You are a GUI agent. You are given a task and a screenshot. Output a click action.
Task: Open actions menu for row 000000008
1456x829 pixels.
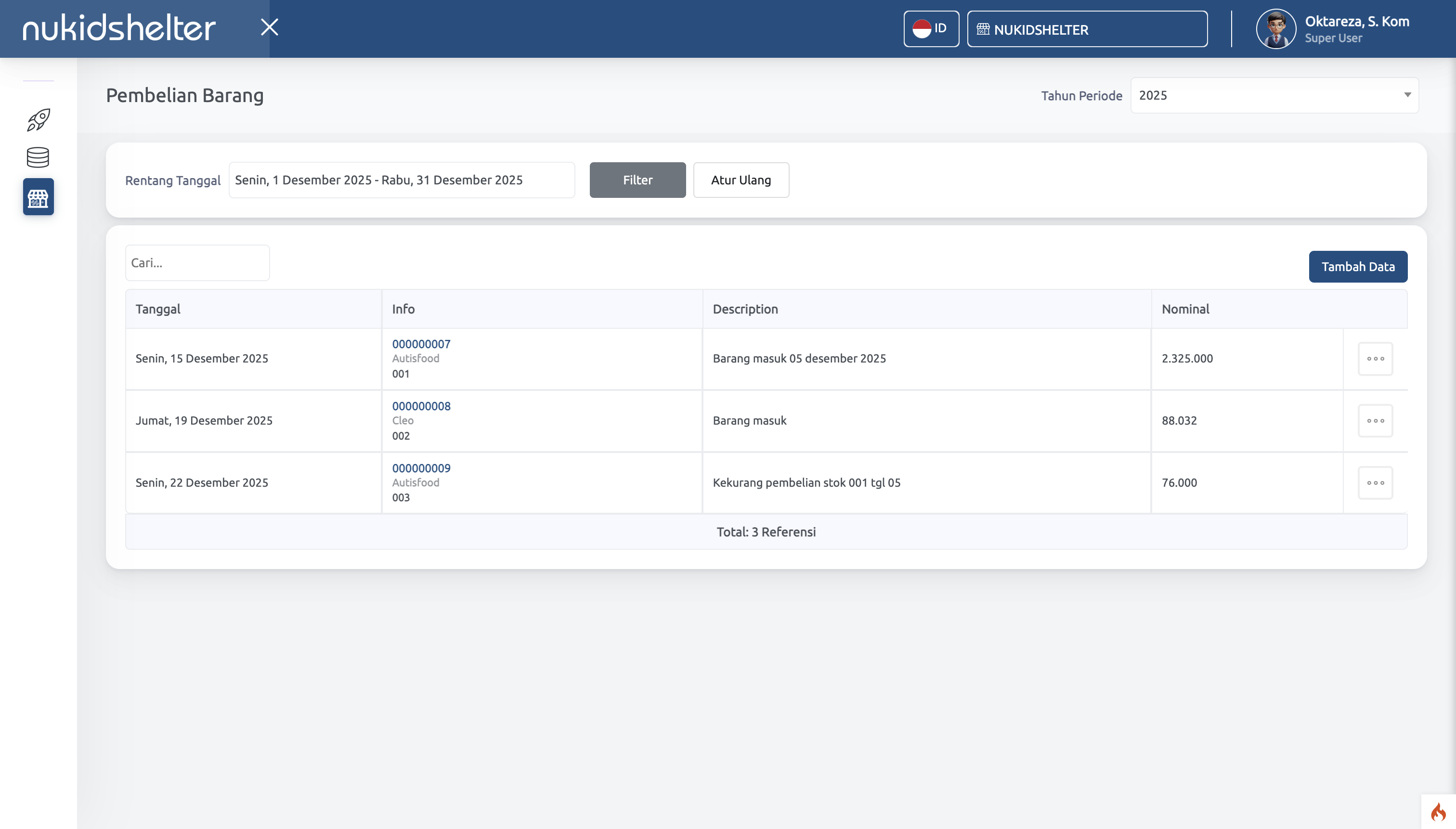click(1375, 421)
